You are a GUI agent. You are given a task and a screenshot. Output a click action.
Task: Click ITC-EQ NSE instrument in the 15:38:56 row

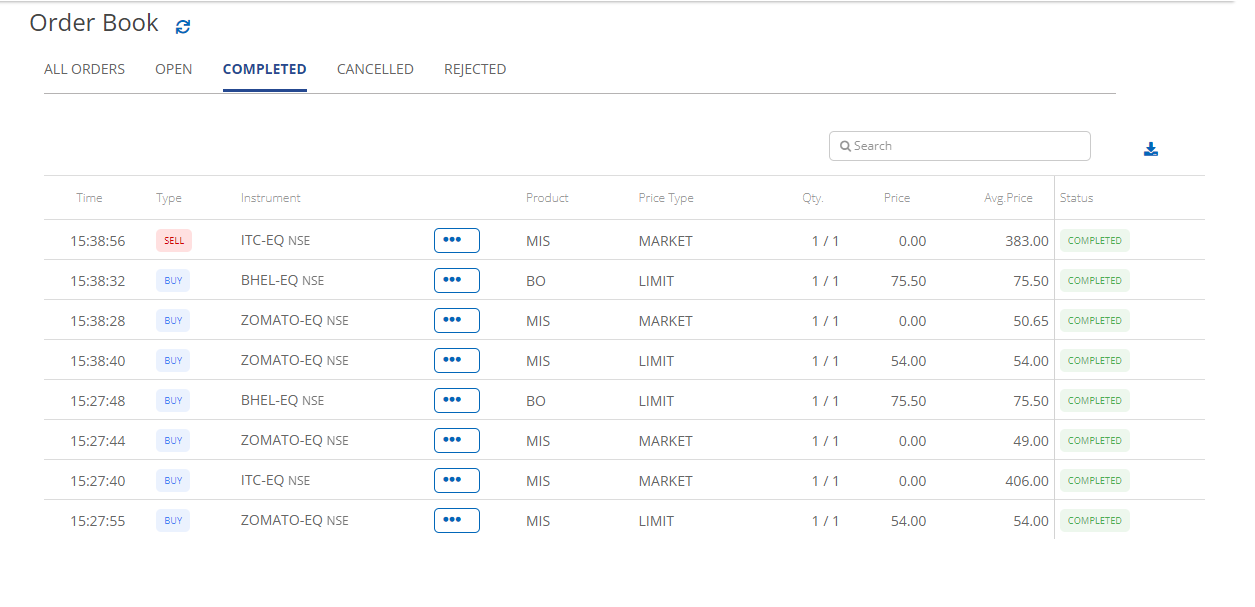point(276,240)
